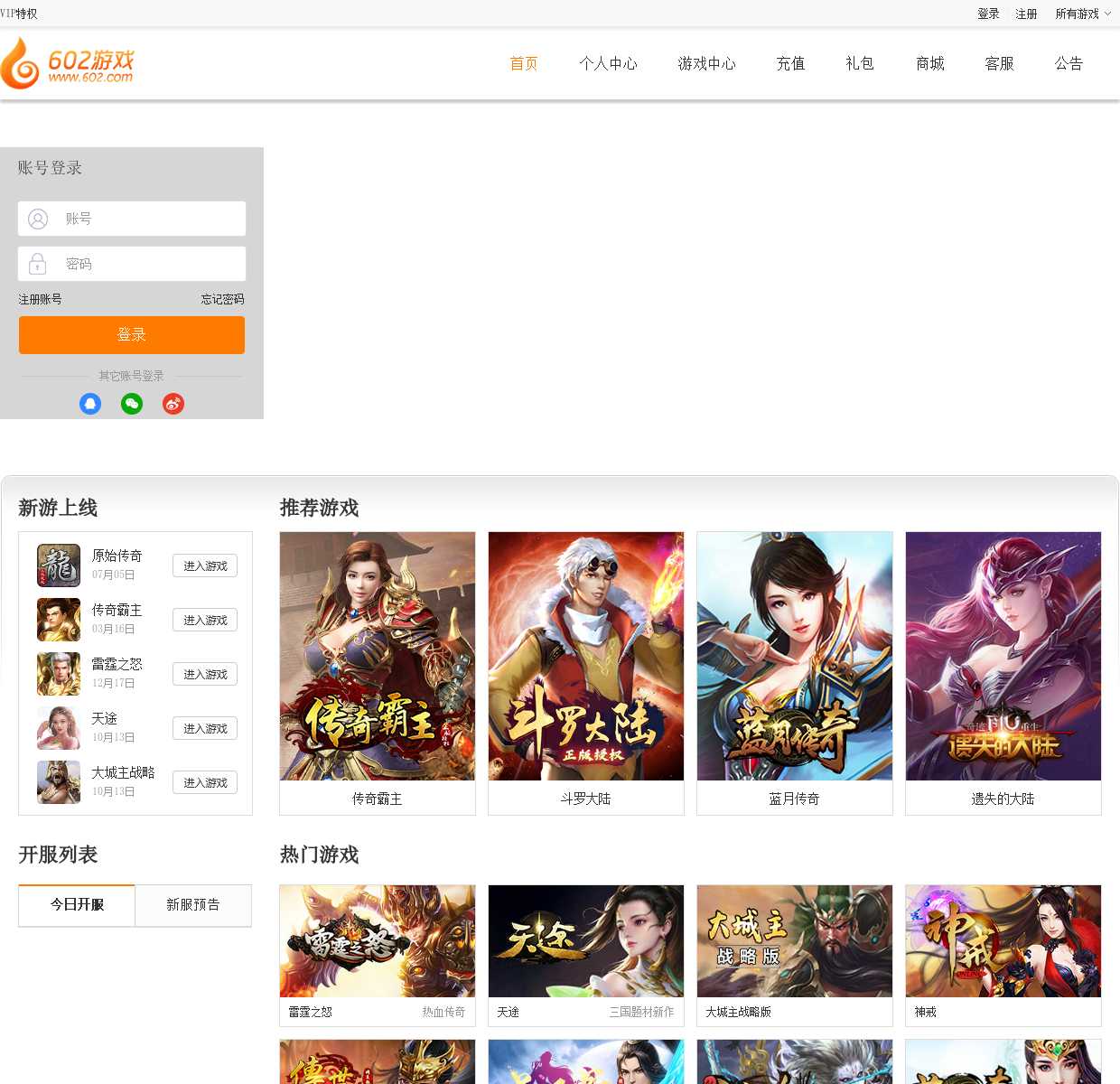Open the 公告 announcements page
1120x1084 pixels.
(1069, 63)
